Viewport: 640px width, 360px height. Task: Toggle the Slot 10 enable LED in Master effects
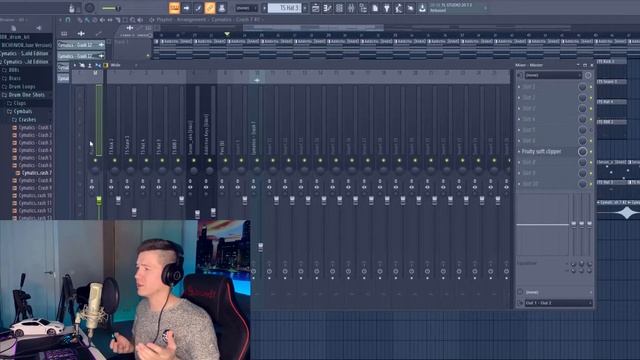pos(591,184)
